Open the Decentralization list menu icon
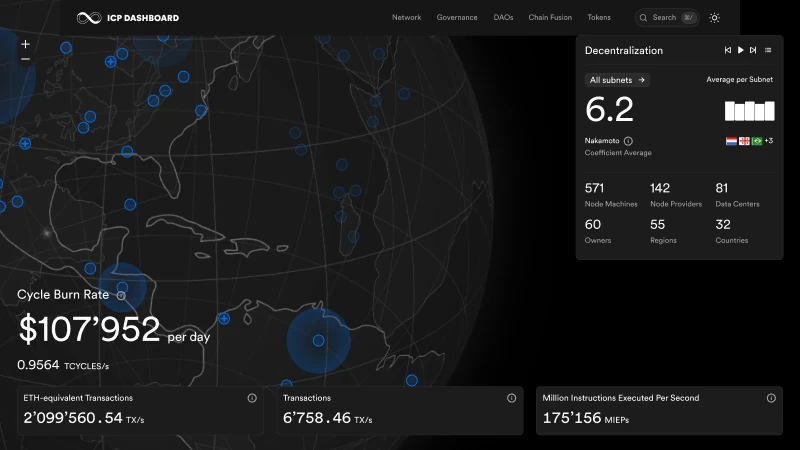 768,50
